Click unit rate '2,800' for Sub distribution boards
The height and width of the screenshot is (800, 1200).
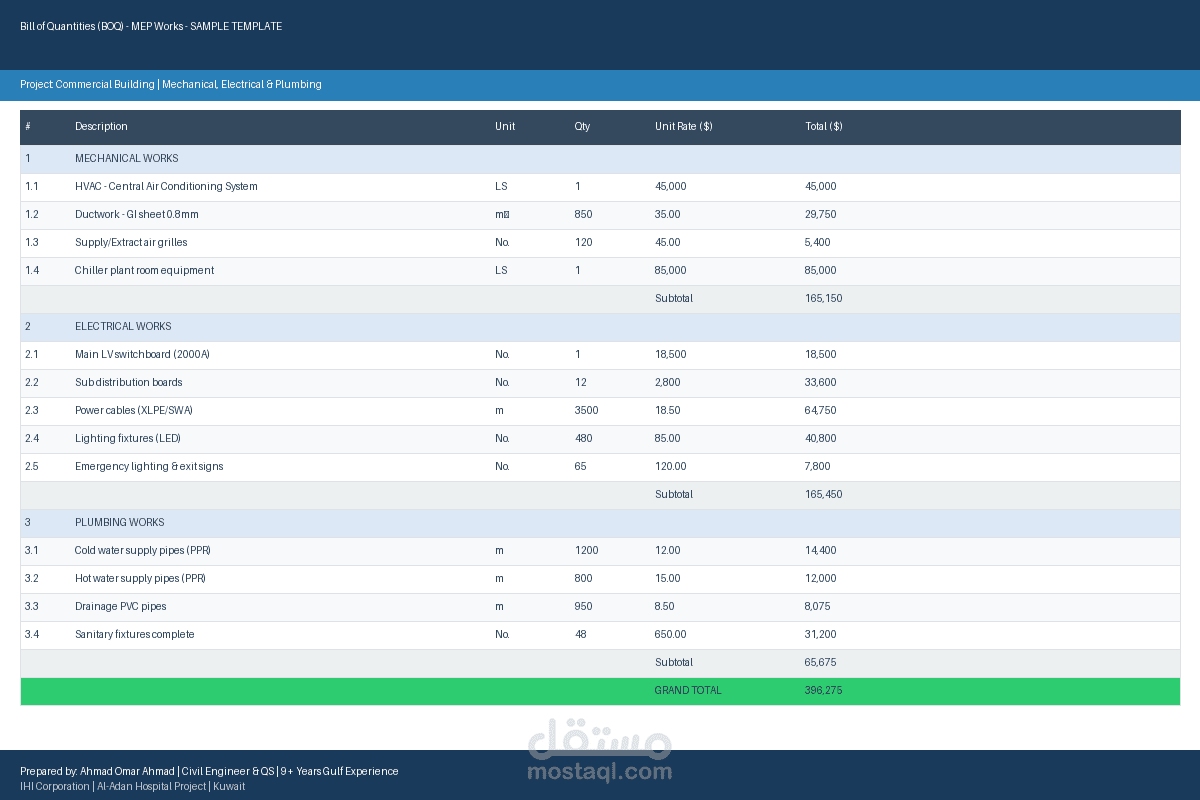pos(668,383)
